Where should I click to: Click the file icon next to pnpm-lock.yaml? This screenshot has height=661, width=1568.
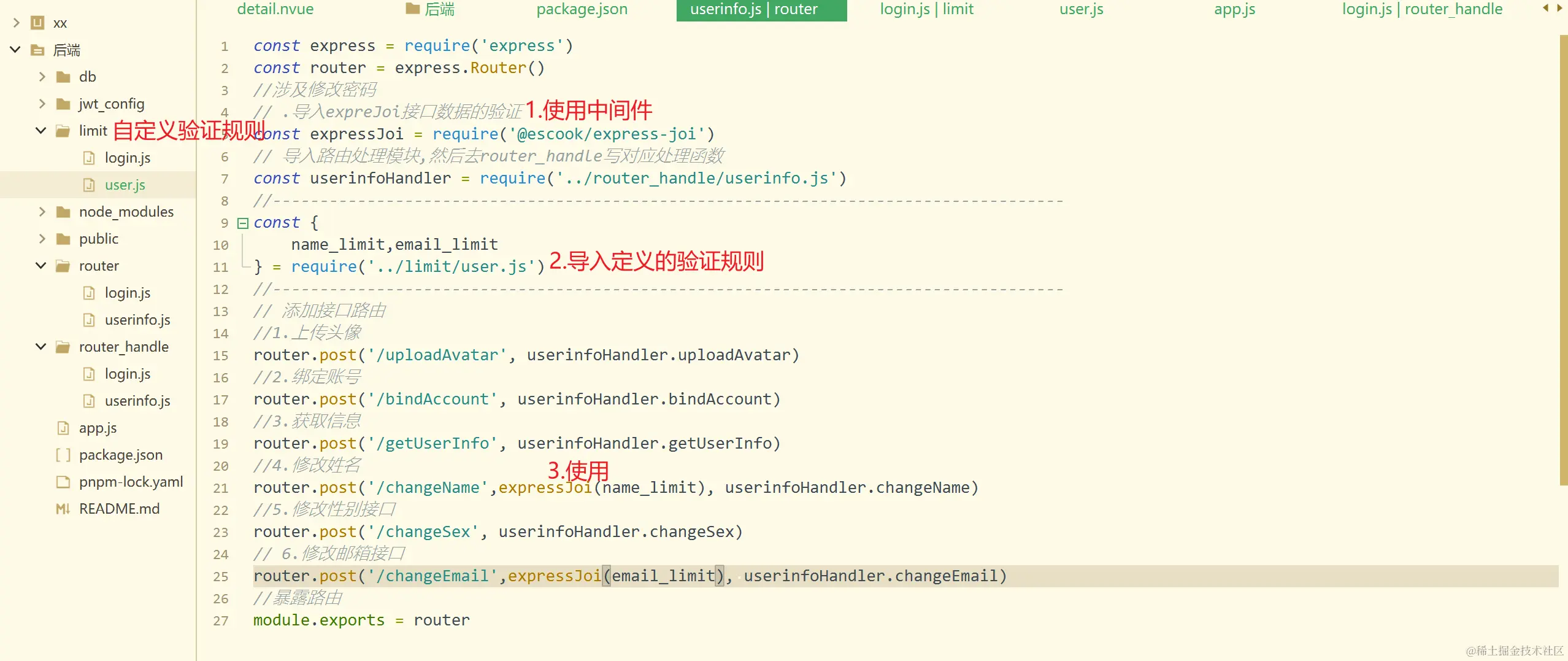point(63,481)
